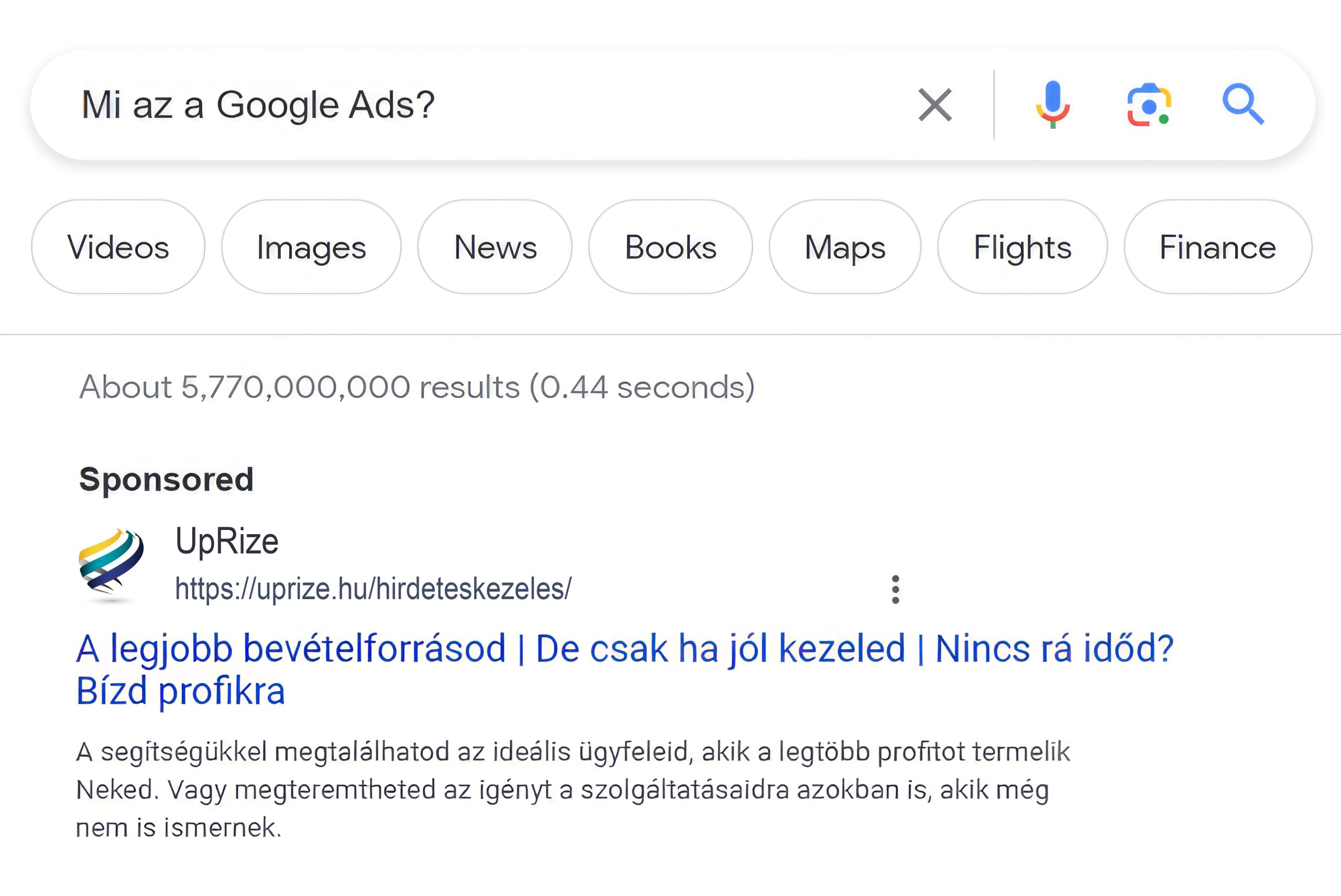Switch to the Videos filter
The height and width of the screenshot is (896, 1341).
click(118, 247)
